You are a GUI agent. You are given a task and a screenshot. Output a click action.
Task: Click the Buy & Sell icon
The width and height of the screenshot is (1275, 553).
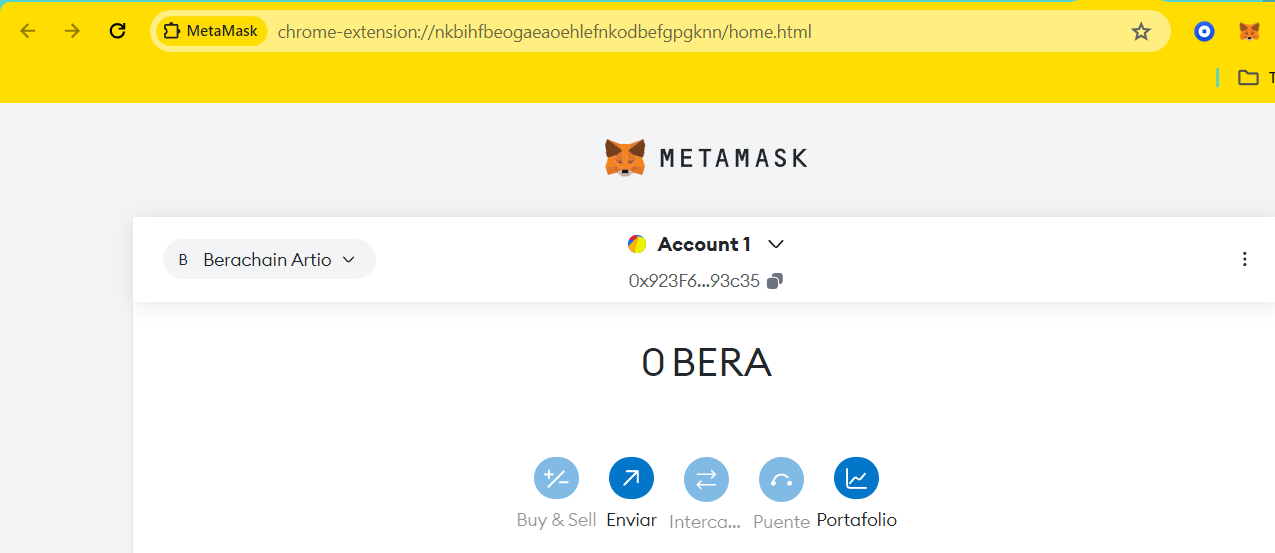tap(556, 479)
